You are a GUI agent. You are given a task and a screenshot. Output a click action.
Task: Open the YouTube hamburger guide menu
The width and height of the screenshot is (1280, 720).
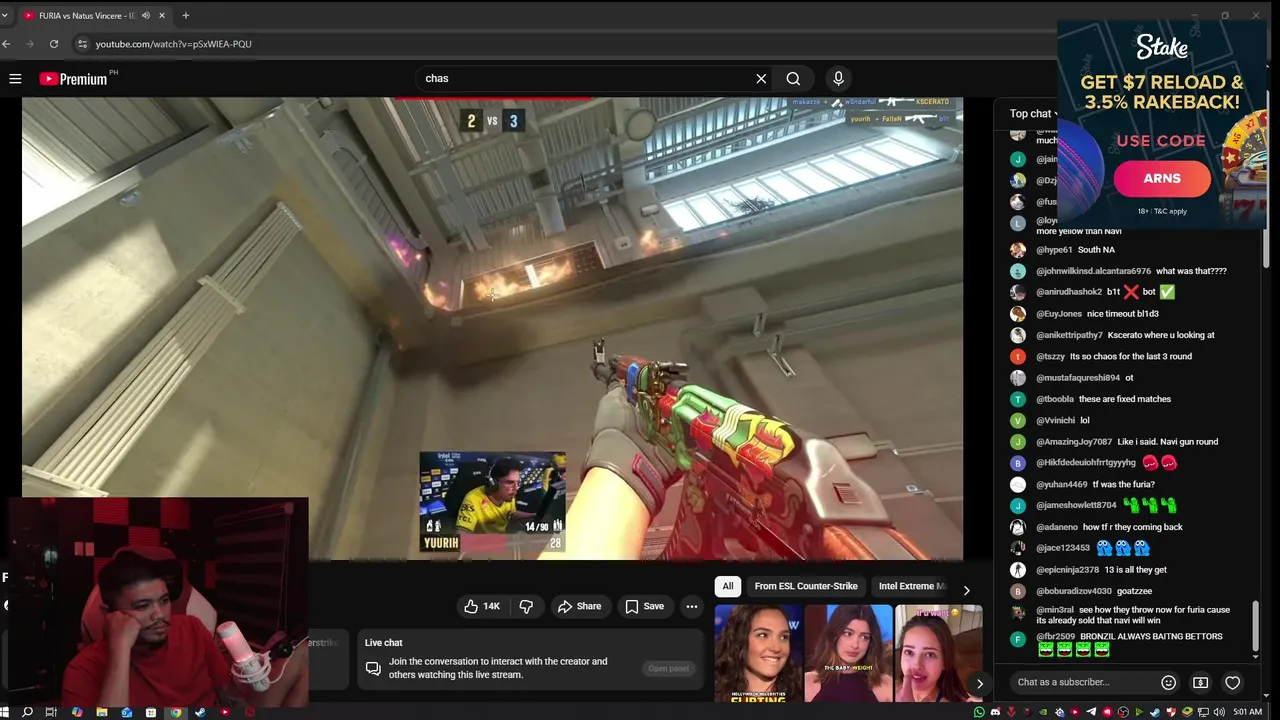15,78
